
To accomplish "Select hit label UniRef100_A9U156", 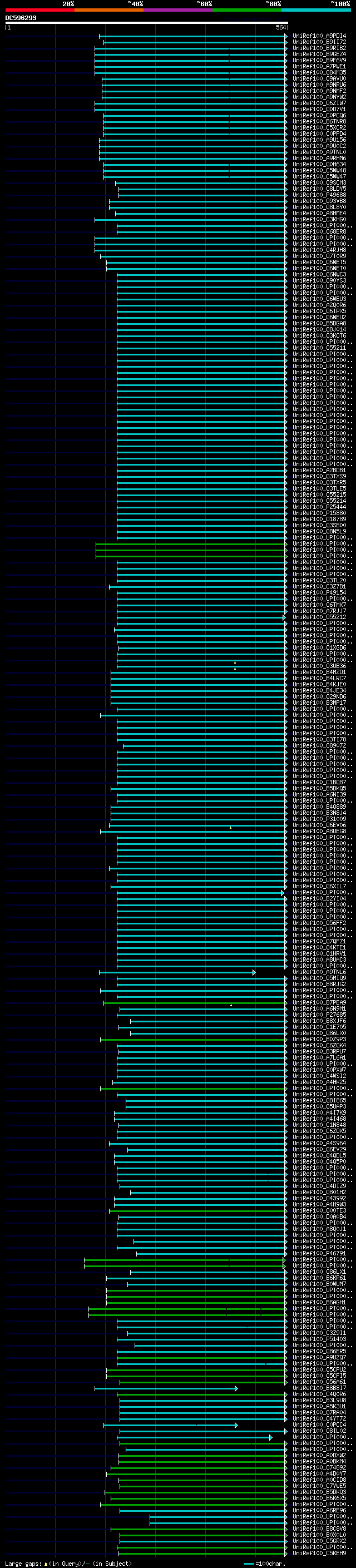I will (x=319, y=140).
